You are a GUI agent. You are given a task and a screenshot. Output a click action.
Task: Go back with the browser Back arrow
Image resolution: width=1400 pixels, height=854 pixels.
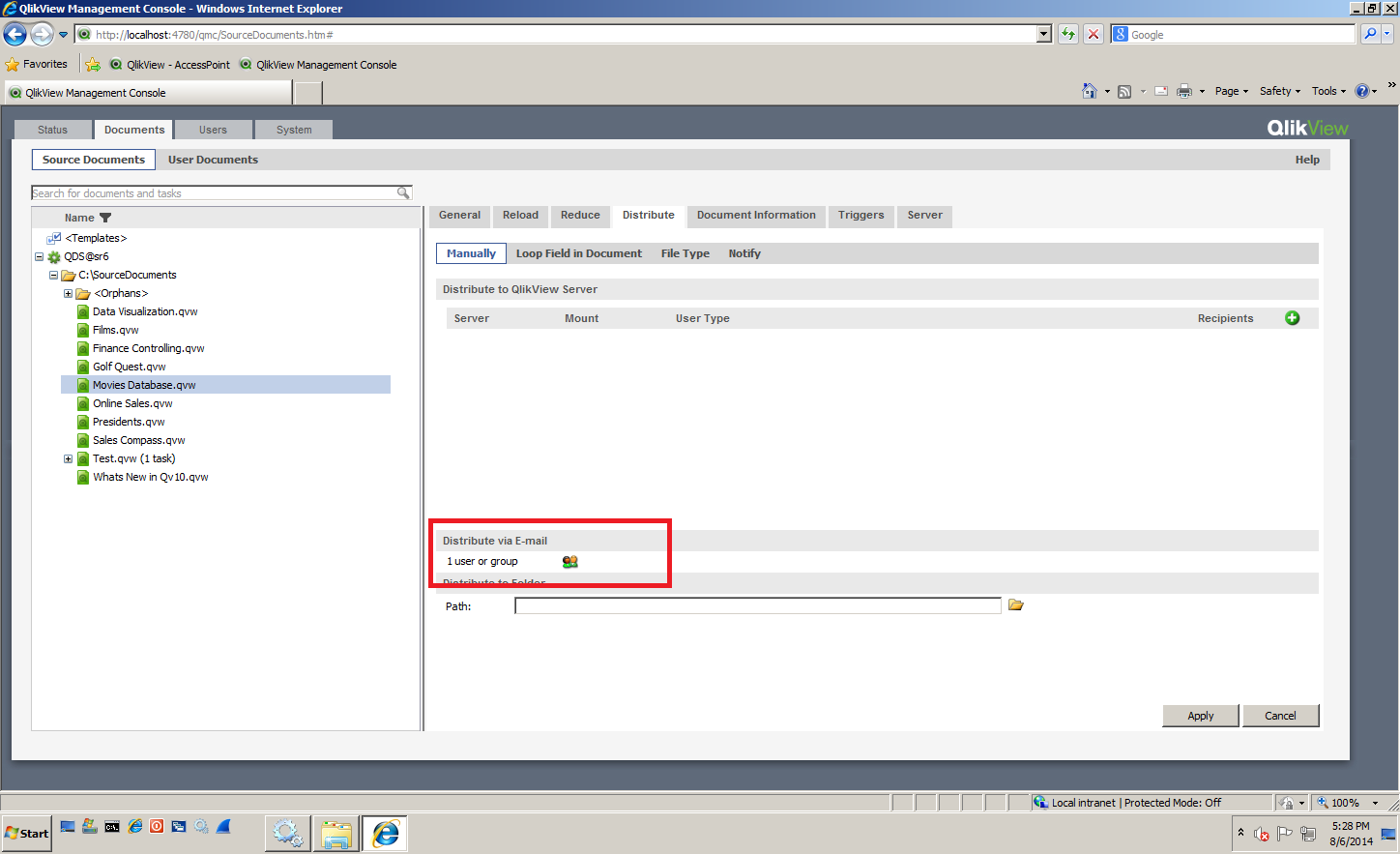click(15, 35)
